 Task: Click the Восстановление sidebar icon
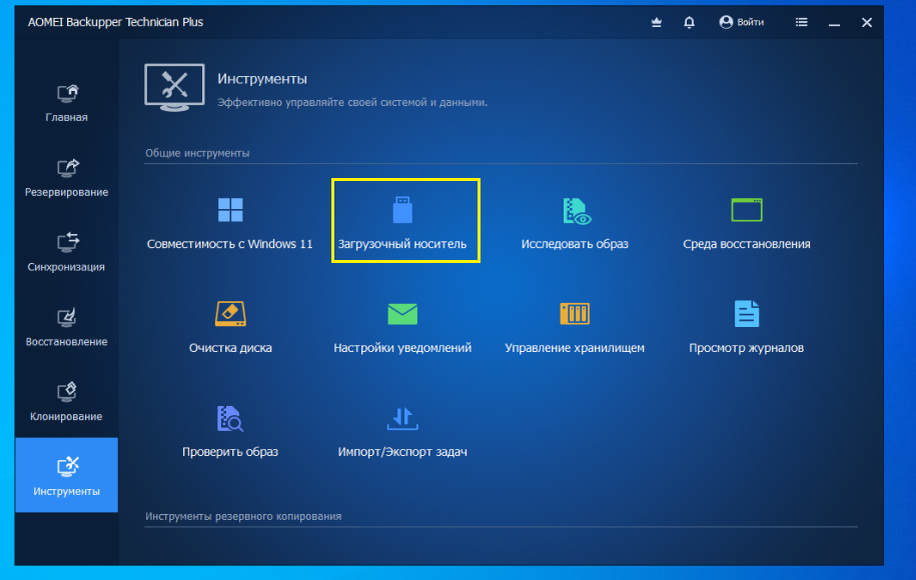[x=67, y=317]
